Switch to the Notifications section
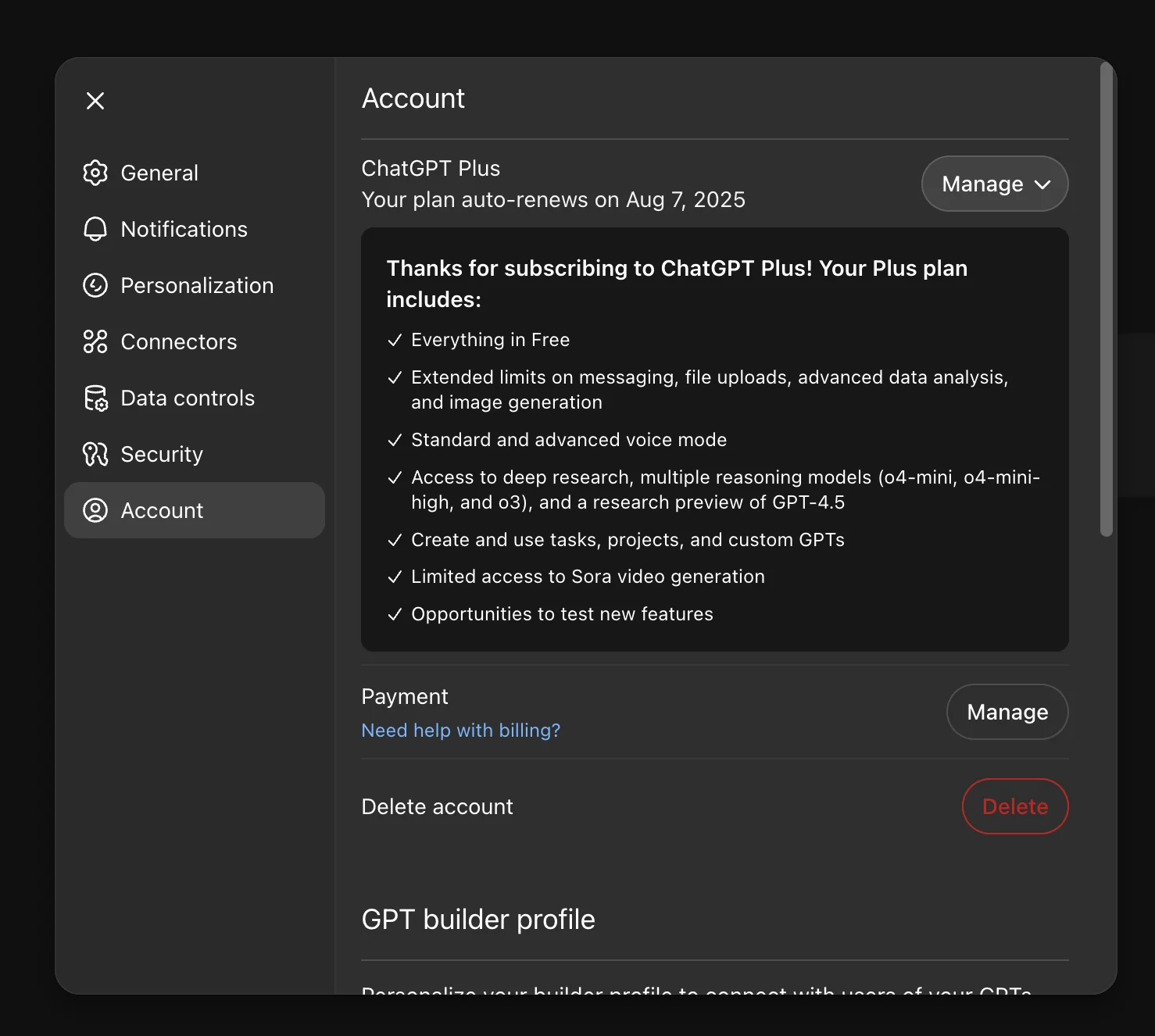 [184, 229]
